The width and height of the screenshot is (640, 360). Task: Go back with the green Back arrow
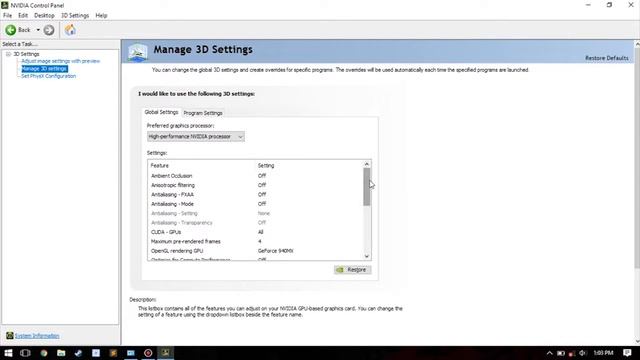[x=11, y=30]
